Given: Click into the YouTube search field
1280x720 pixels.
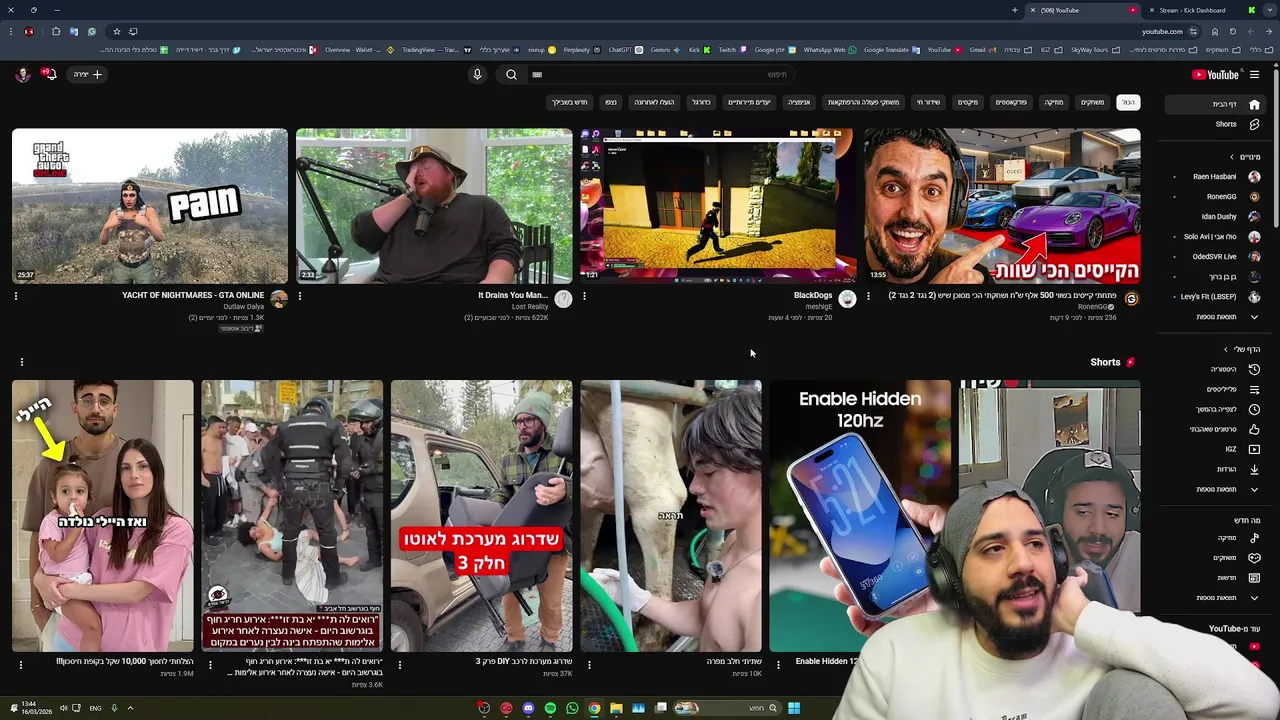Looking at the screenshot, I should pos(660,74).
